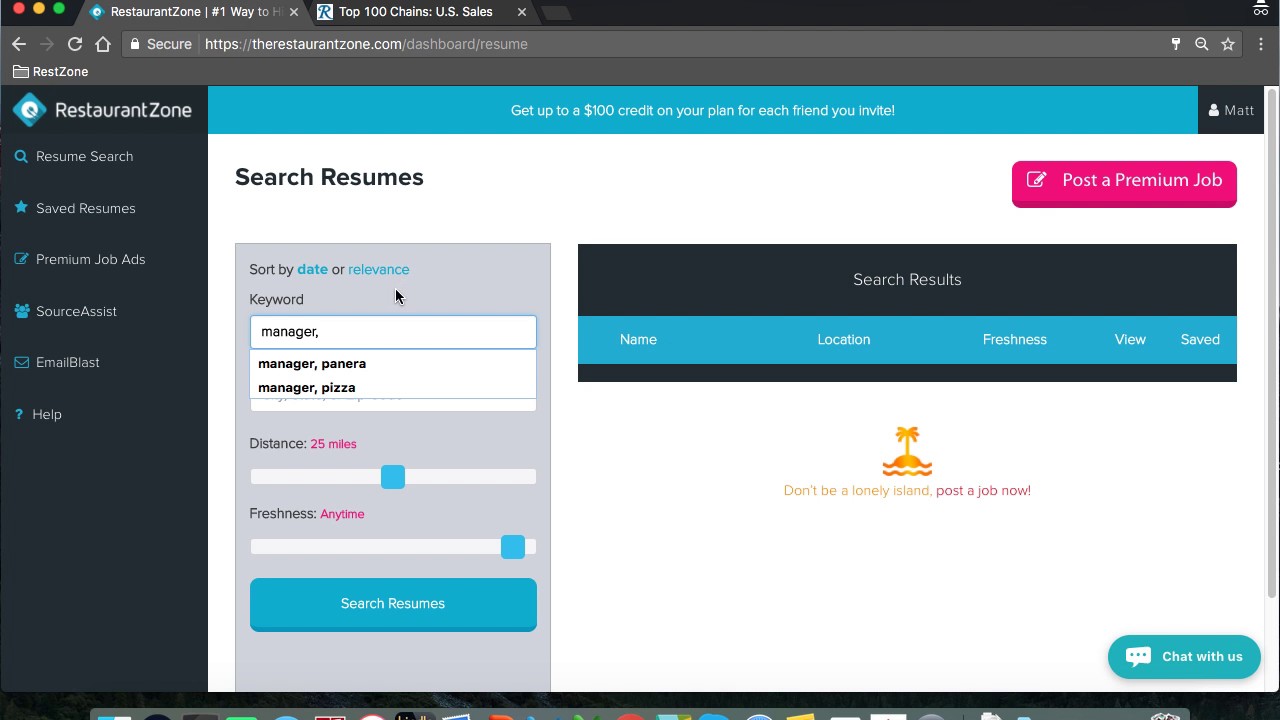Click the EmailBlast envelope icon
Image resolution: width=1280 pixels, height=720 pixels.
coord(21,362)
